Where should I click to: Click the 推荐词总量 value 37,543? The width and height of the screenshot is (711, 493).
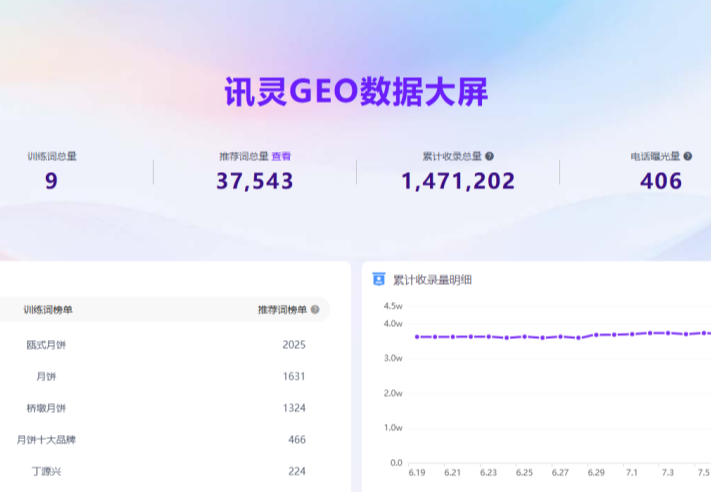coord(255,181)
